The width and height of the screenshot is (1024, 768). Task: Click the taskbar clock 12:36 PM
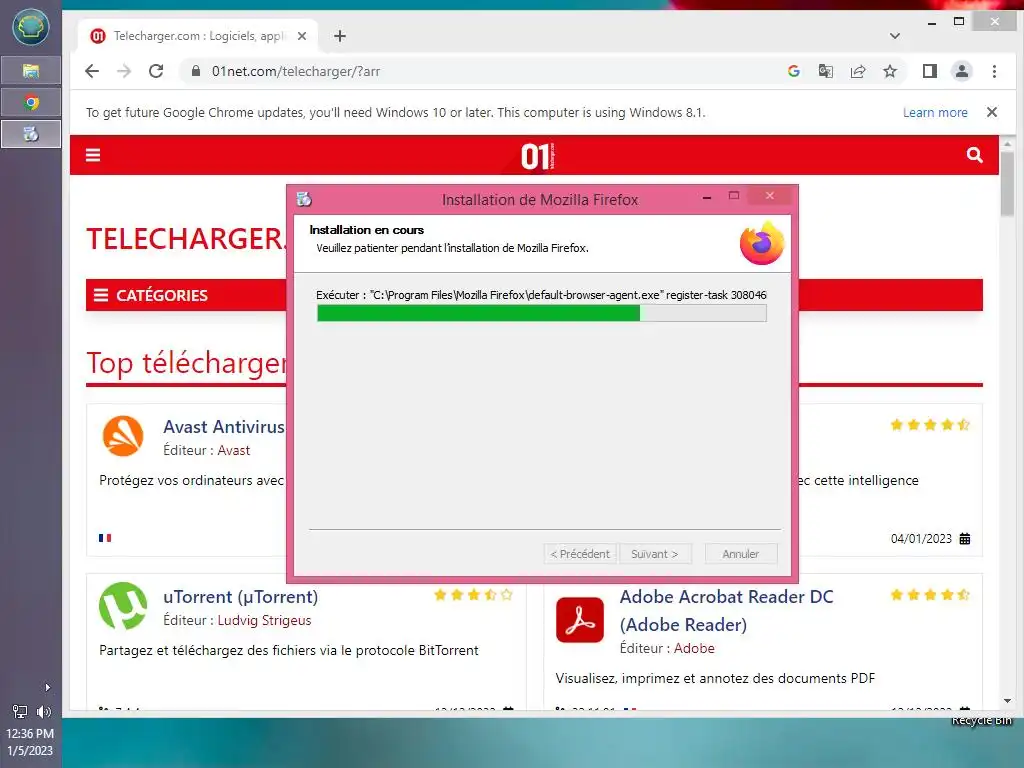pos(30,733)
